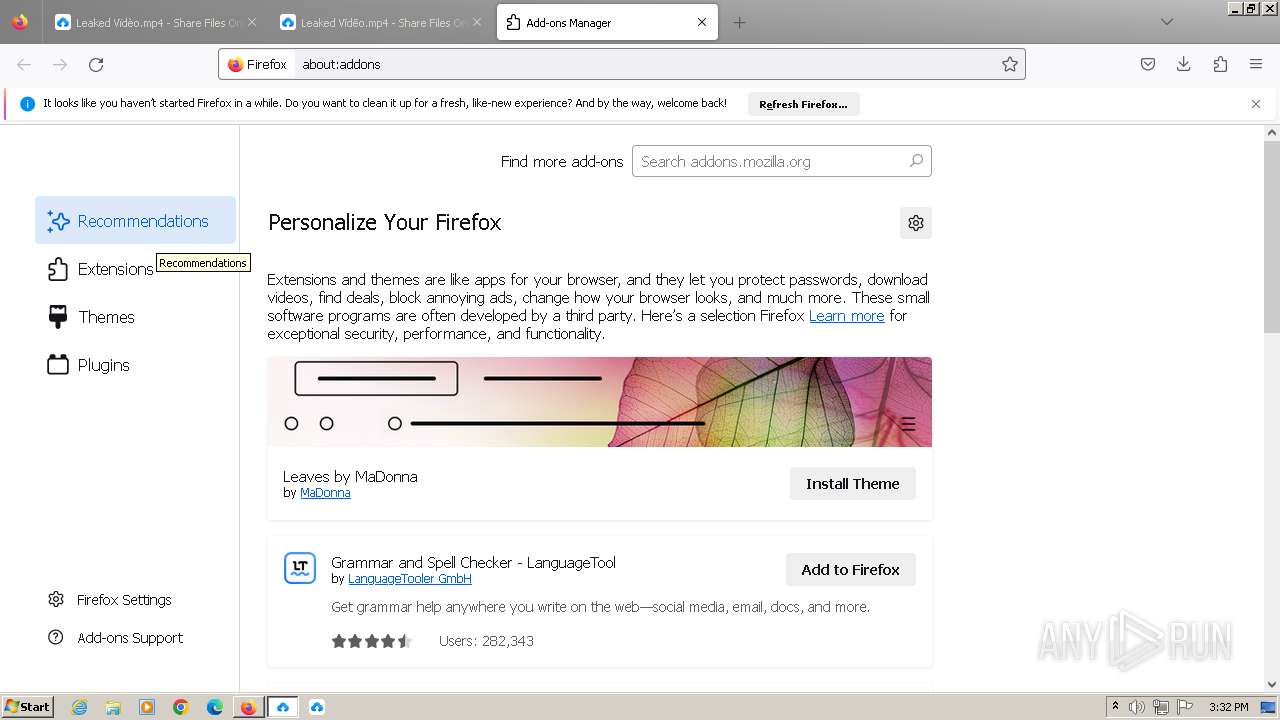Click Install Theme button
Image resolution: width=1280 pixels, height=720 pixels.
click(x=853, y=484)
